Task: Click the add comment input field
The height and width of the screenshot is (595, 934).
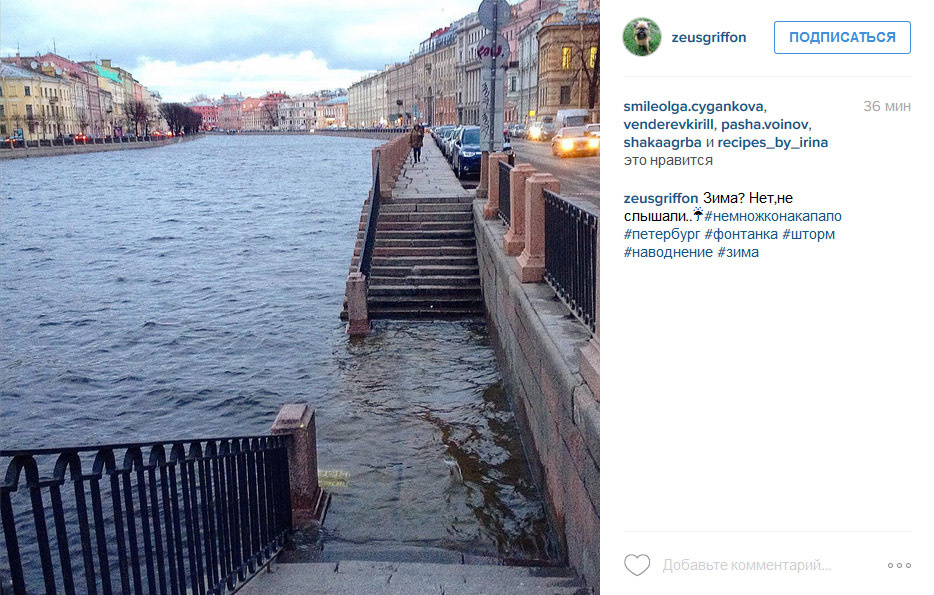Action: 768,565
